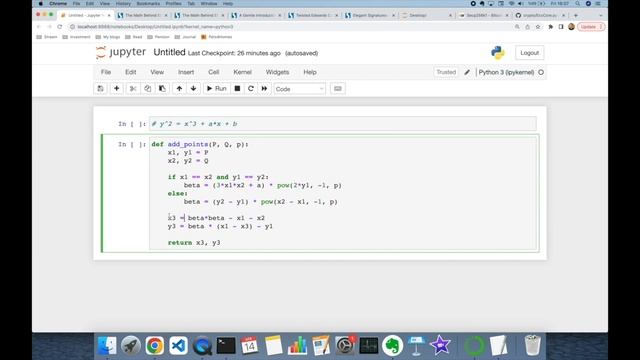The image size is (640, 360).
Task: Click the else: line in code
Action: (x=178, y=193)
